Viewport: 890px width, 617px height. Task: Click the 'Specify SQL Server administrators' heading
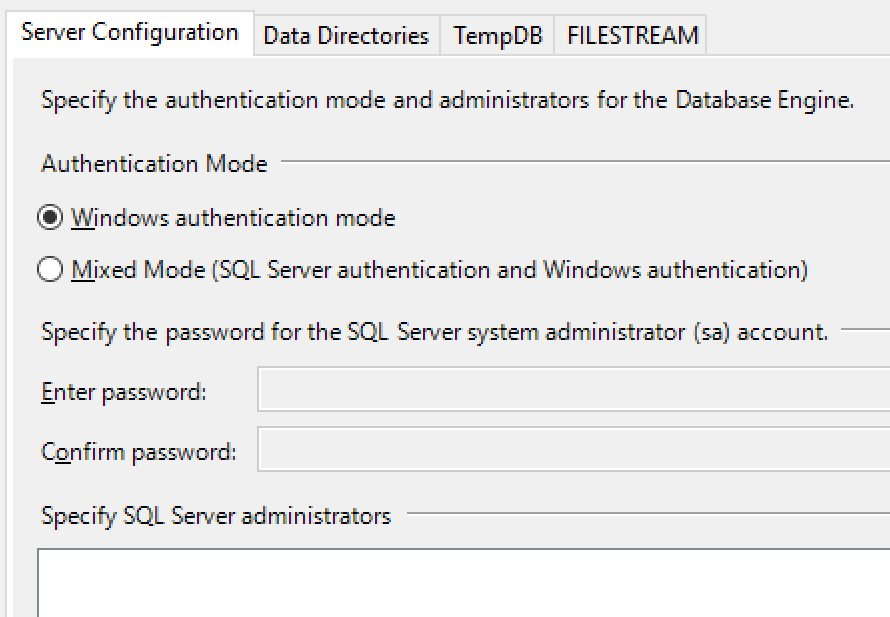point(216,516)
